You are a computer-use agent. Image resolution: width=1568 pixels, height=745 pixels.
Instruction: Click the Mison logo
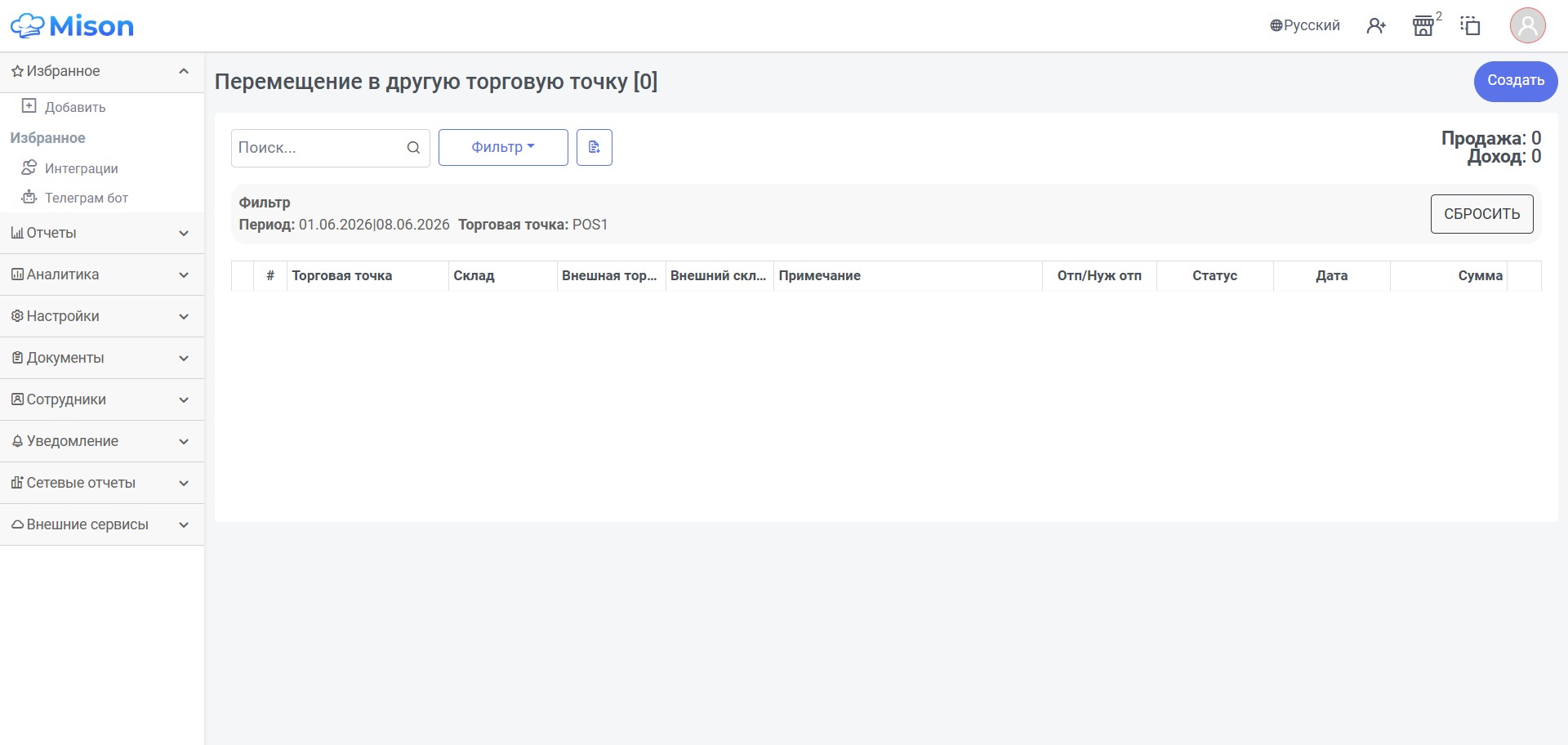(x=72, y=26)
